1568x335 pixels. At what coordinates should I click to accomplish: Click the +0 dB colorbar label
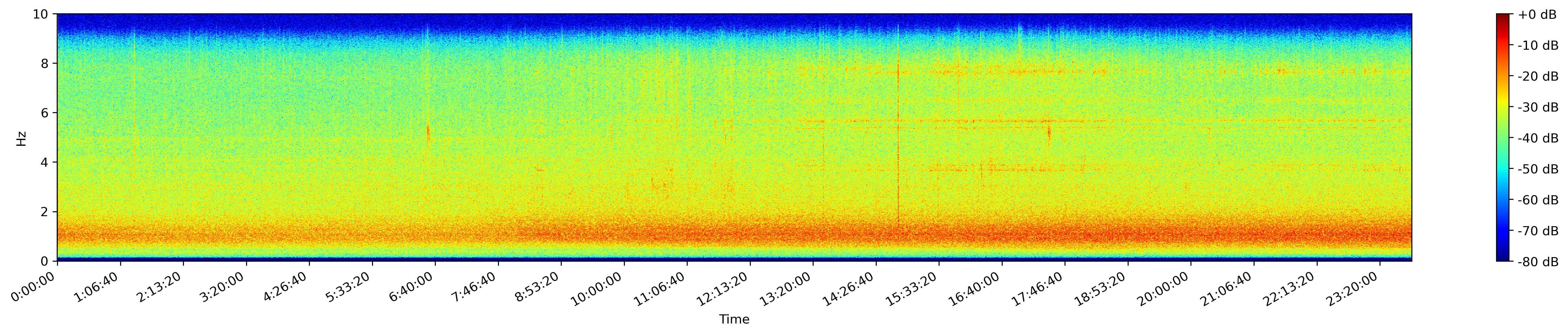point(1537,15)
